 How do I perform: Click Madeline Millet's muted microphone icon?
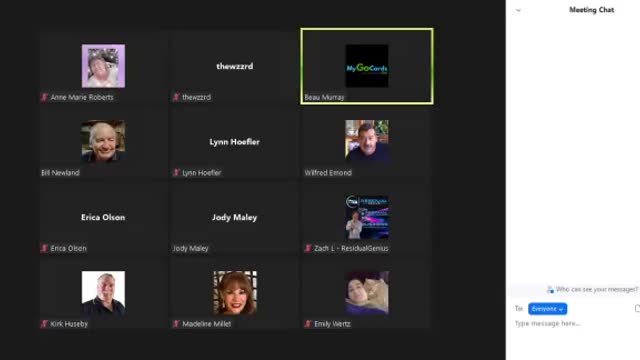coord(176,324)
